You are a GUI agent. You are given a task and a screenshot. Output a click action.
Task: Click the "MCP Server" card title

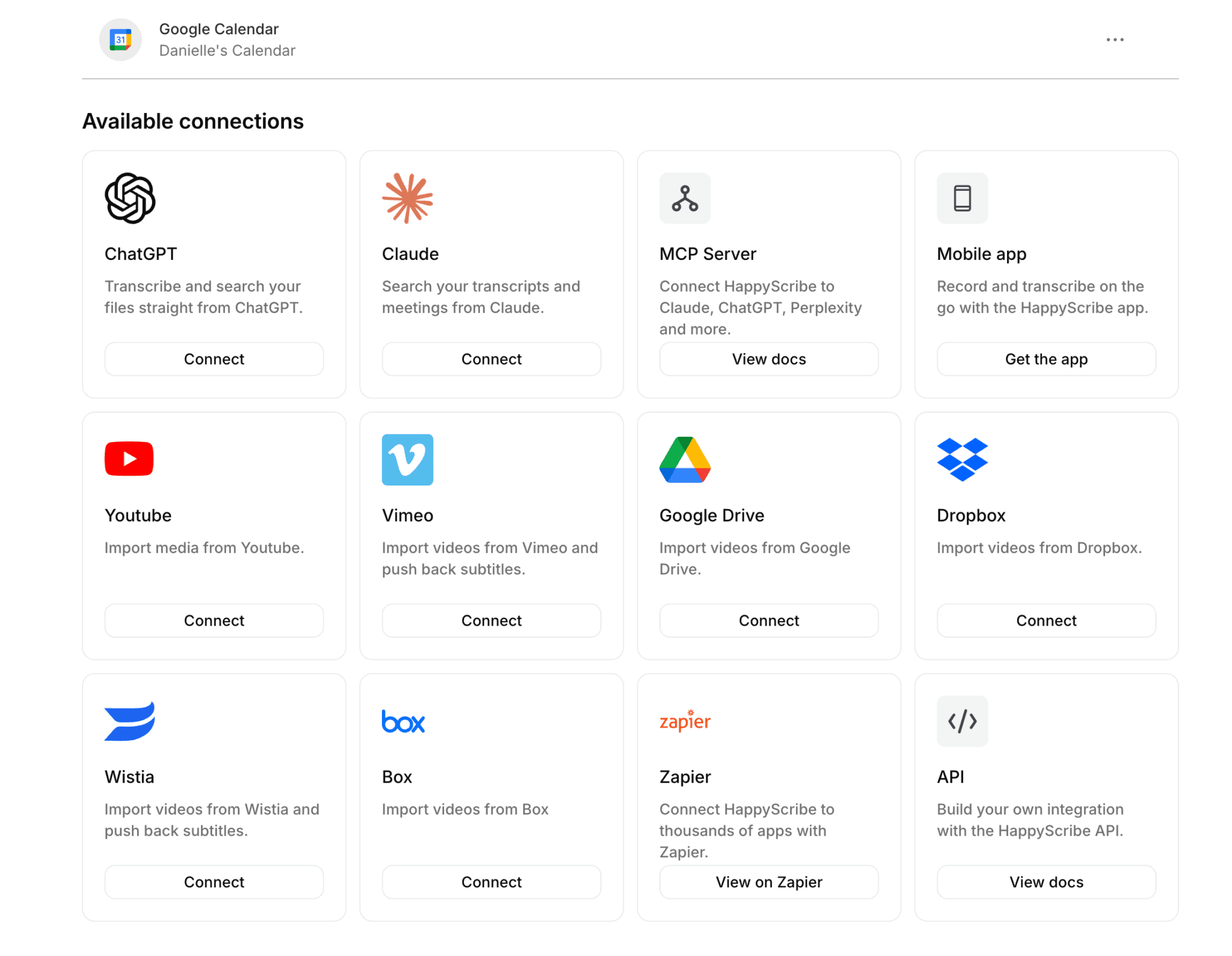tap(707, 254)
